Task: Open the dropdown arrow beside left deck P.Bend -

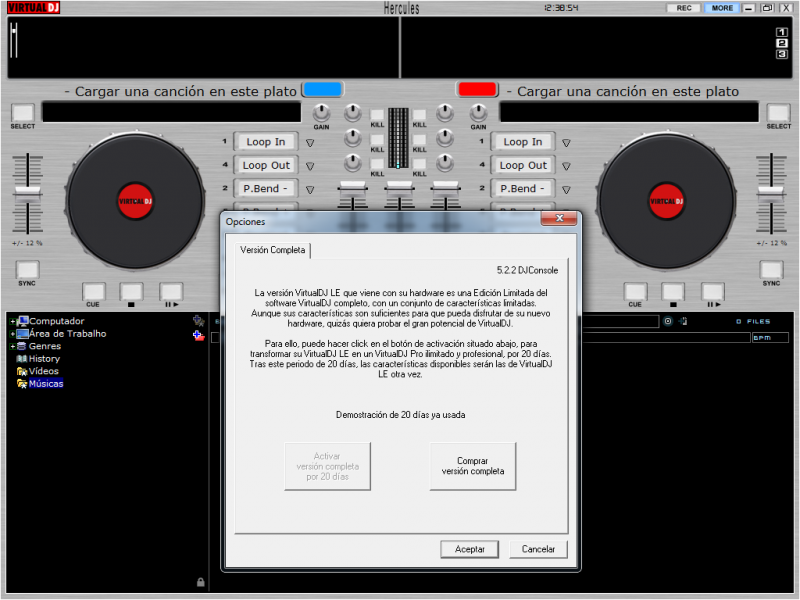Action: click(310, 190)
